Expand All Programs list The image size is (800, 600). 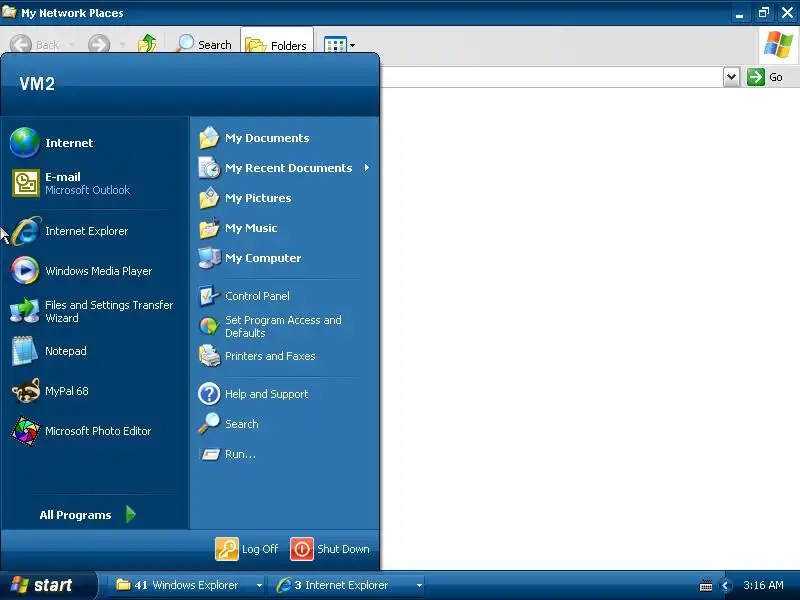[x=88, y=515]
